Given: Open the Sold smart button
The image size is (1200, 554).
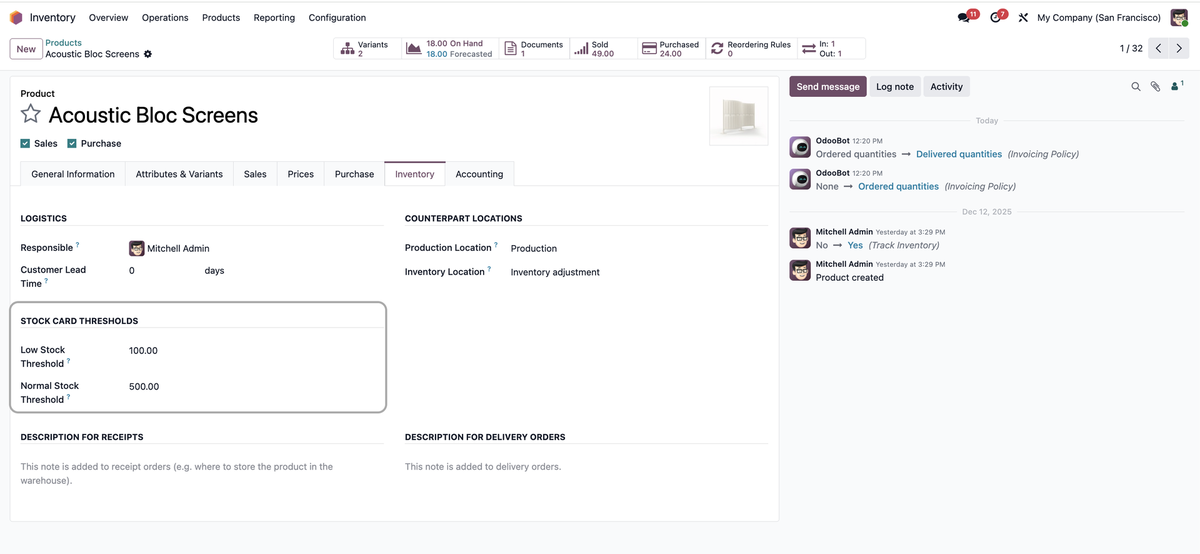Looking at the screenshot, I should [602, 49].
